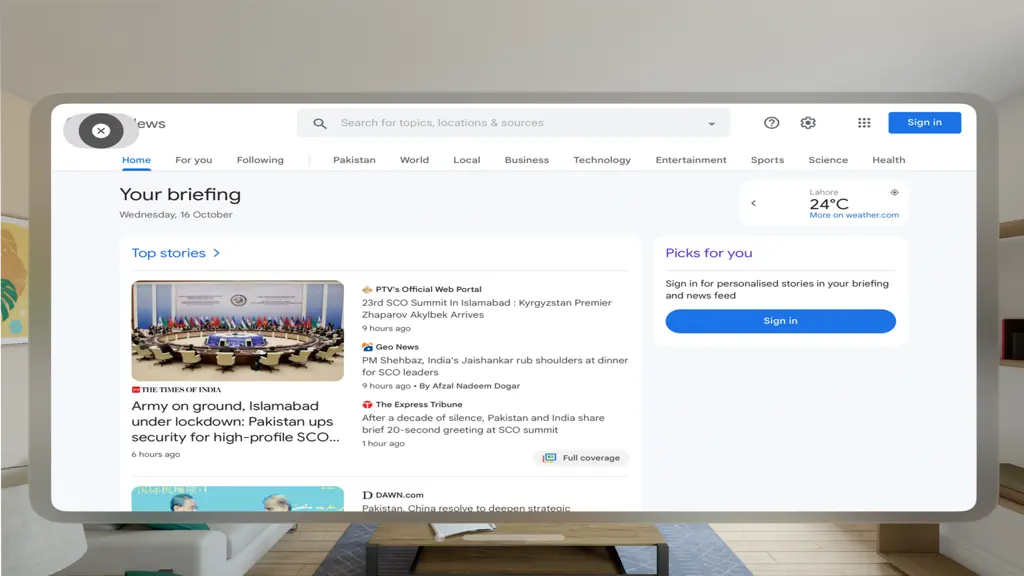The width and height of the screenshot is (1024, 576).
Task: Click the weather widget left chevron
Action: point(753,203)
